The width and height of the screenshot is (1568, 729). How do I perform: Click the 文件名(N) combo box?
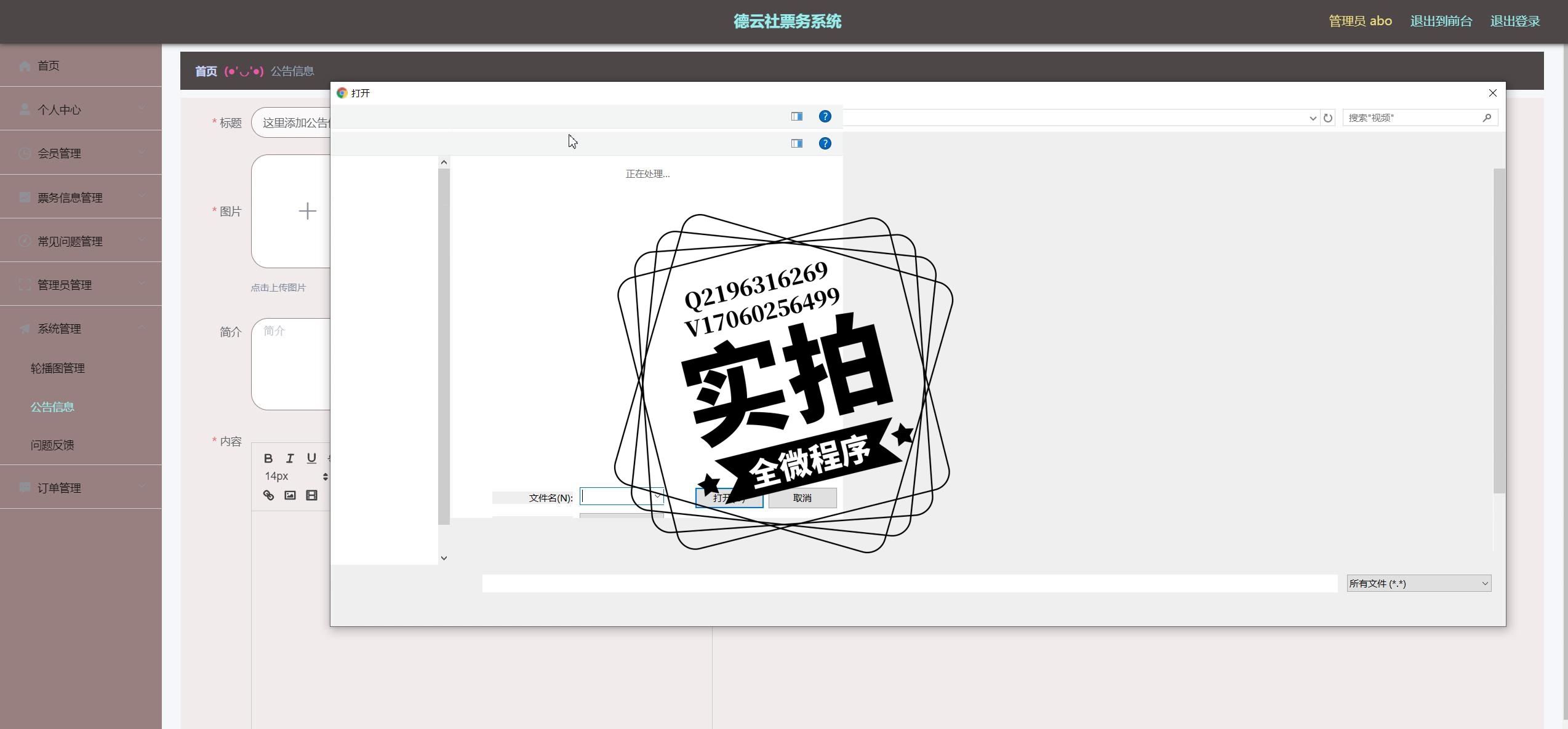coord(622,496)
